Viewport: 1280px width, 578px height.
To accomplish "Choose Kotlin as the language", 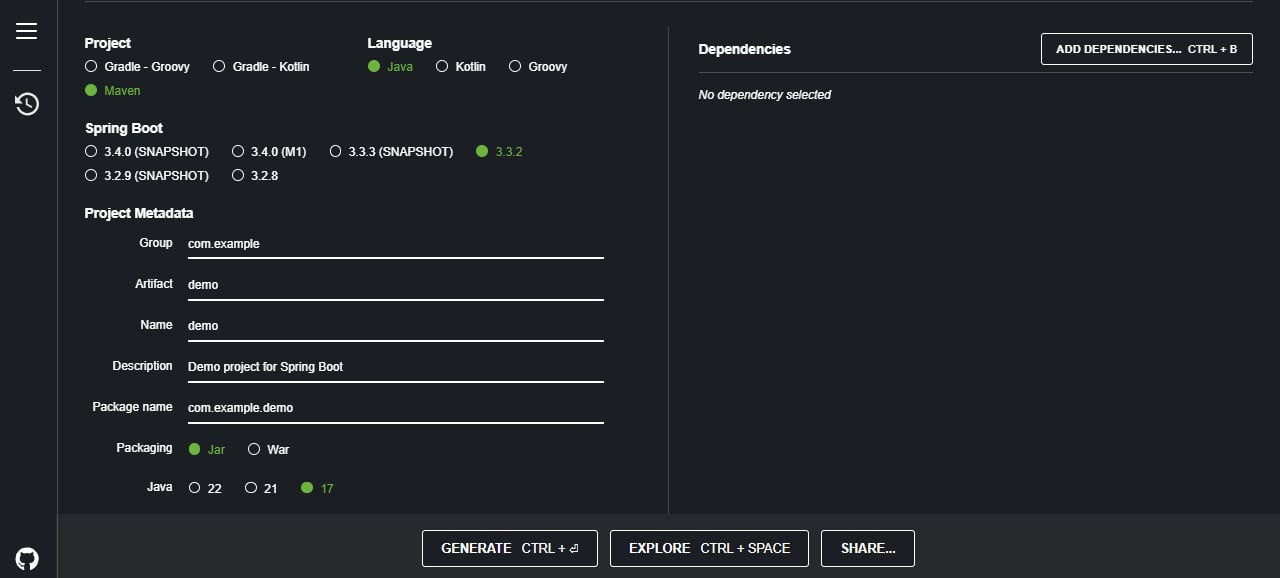I will tap(443, 67).
